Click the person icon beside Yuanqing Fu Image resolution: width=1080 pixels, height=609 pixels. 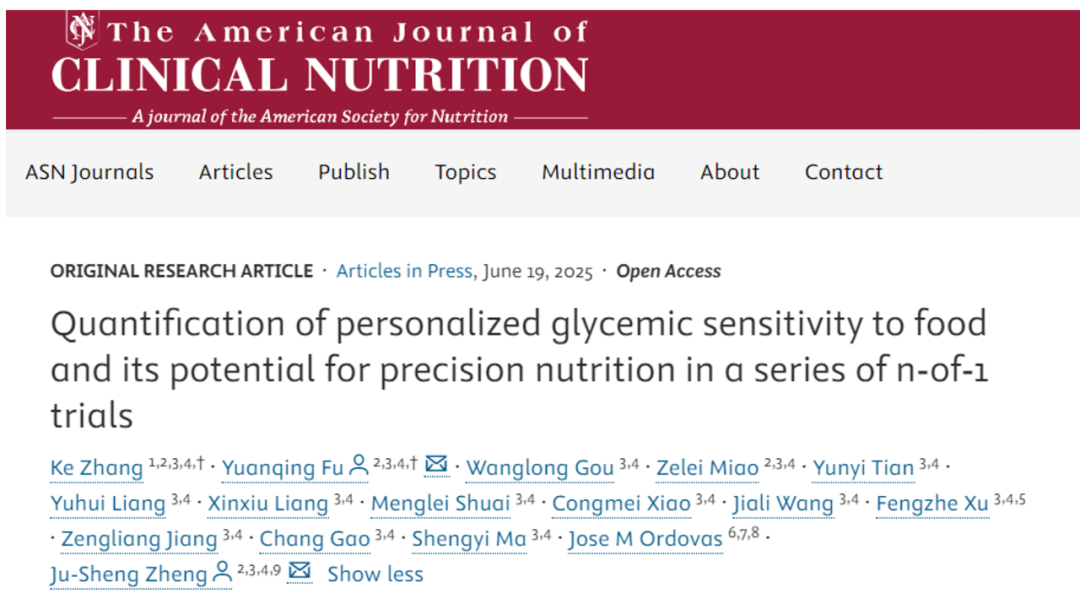pyautogui.click(x=358, y=465)
